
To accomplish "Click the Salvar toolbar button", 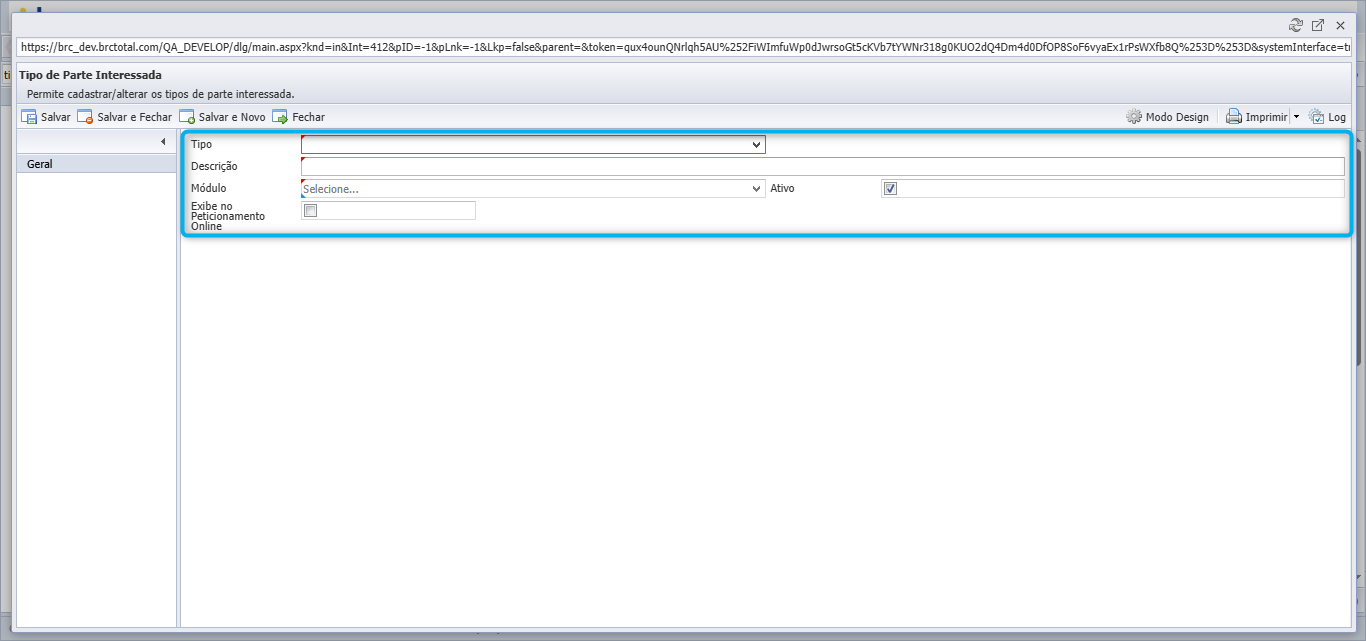I will pos(46,117).
